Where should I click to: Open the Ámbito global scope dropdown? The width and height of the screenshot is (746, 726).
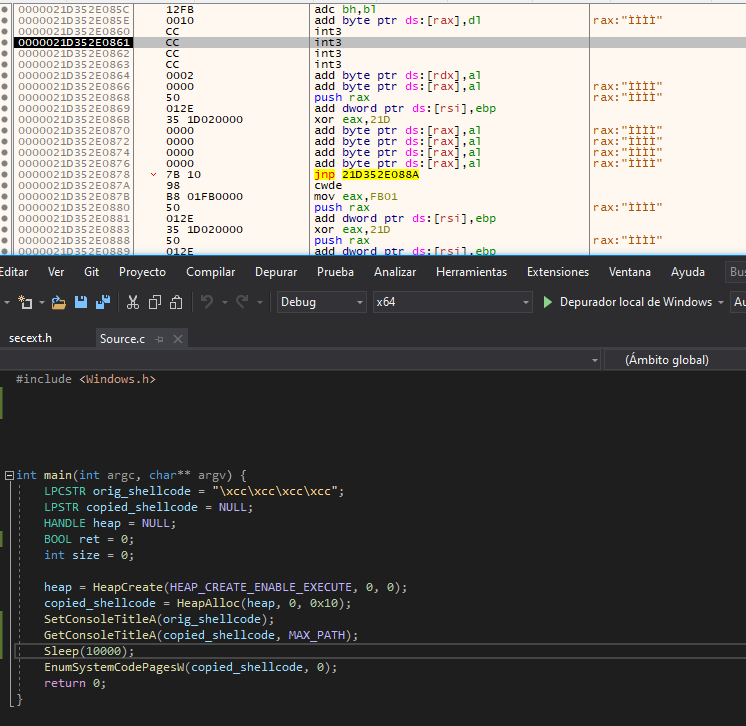675,360
